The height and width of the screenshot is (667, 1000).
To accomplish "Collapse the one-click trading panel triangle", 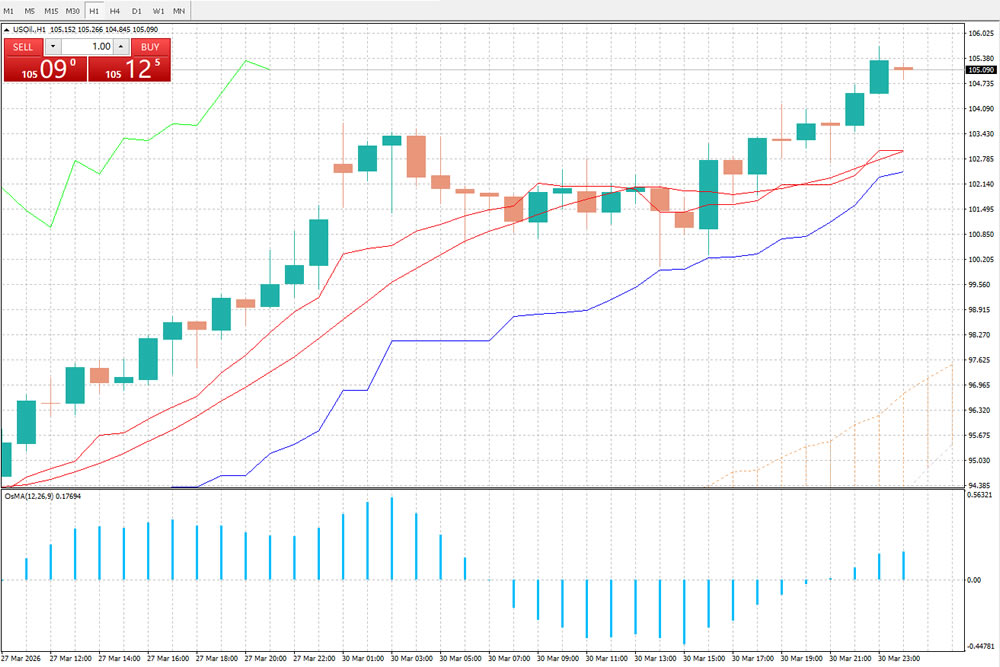I will point(8,30).
